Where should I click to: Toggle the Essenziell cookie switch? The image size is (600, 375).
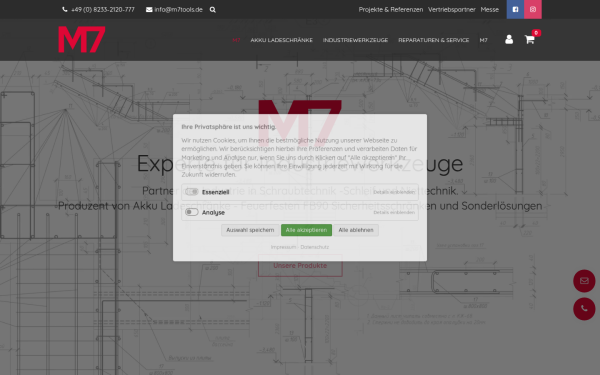click(x=191, y=192)
